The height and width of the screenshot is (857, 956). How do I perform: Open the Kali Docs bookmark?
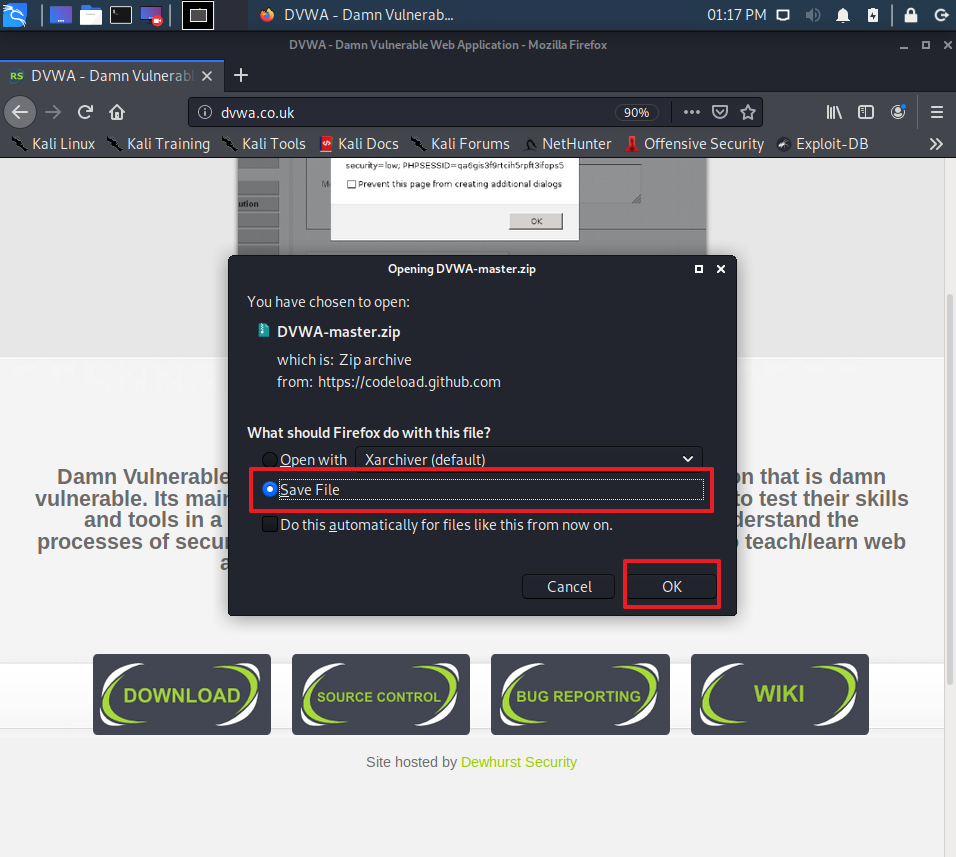(360, 144)
